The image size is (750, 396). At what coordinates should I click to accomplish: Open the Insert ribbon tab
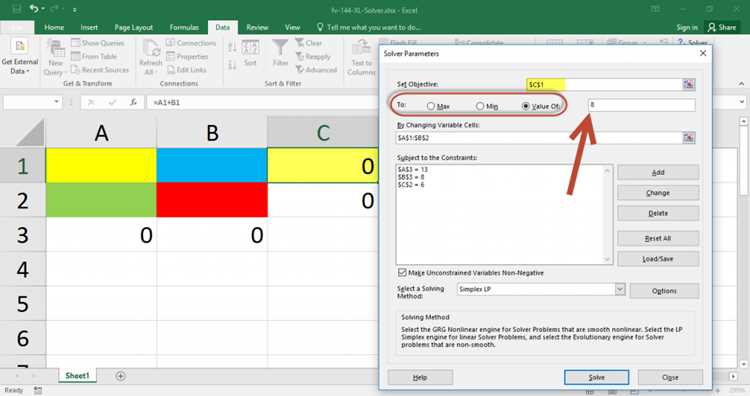pyautogui.click(x=89, y=27)
